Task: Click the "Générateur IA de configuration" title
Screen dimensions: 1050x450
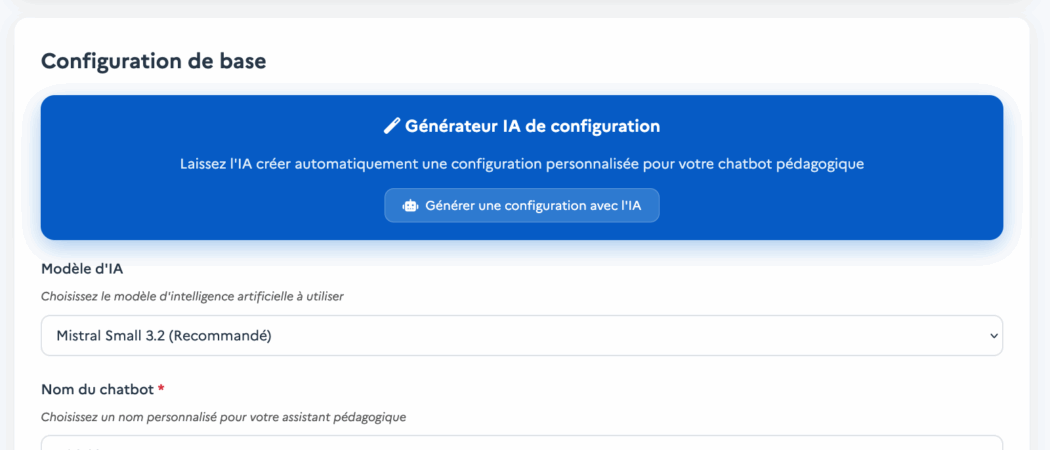Action: click(532, 126)
